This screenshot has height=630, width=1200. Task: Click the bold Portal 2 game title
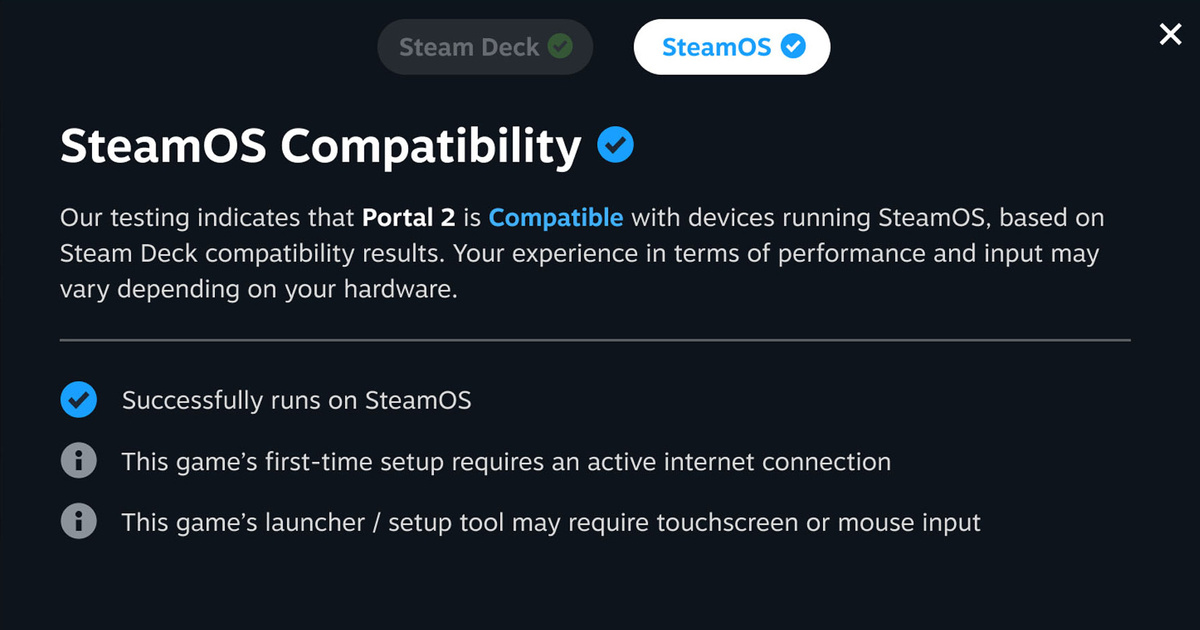(410, 217)
